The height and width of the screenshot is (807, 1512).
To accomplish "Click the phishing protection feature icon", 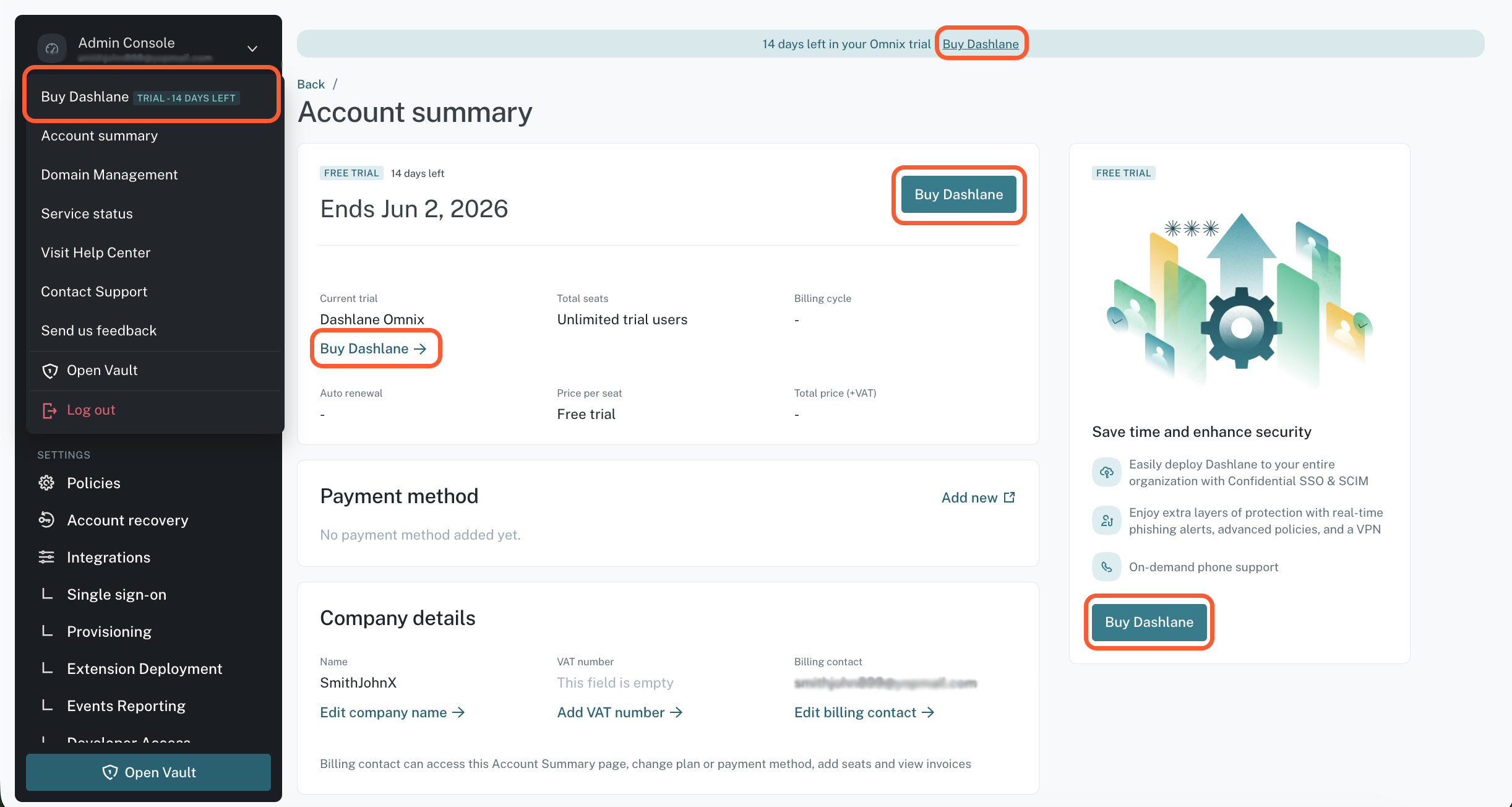I will pos(1107,520).
